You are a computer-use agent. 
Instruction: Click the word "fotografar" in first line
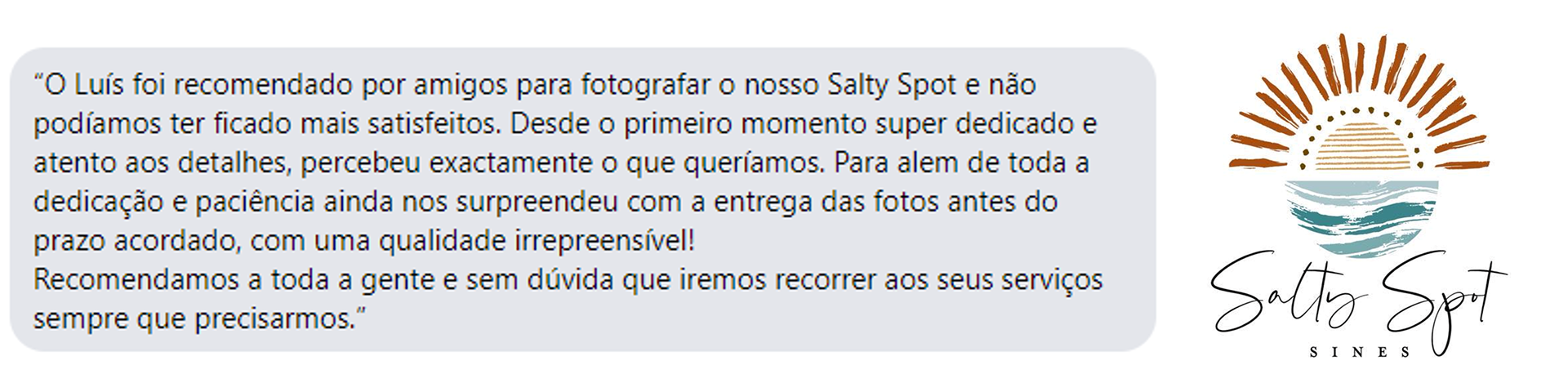[644, 85]
